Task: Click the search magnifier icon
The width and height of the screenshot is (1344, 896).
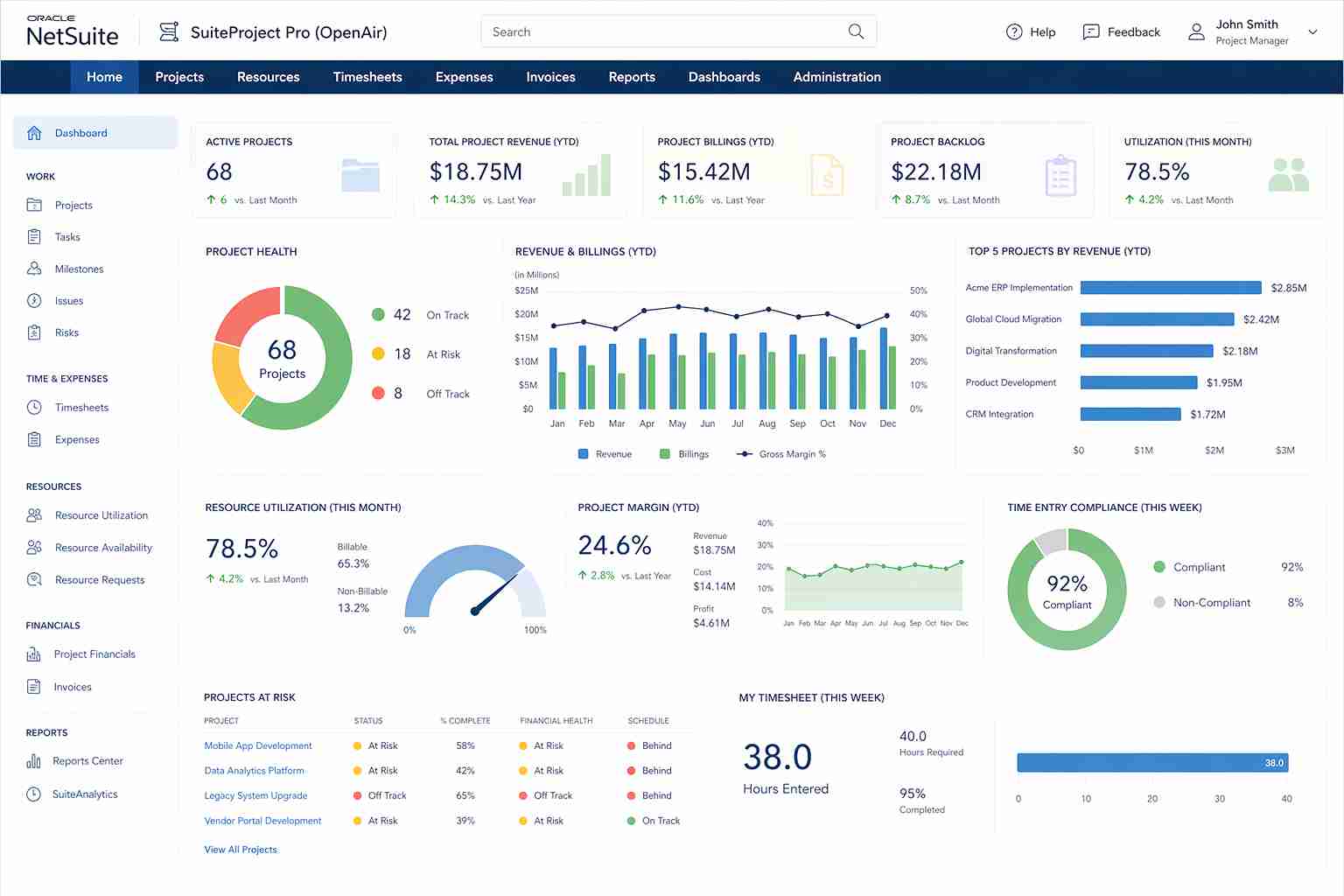Action: (856, 31)
